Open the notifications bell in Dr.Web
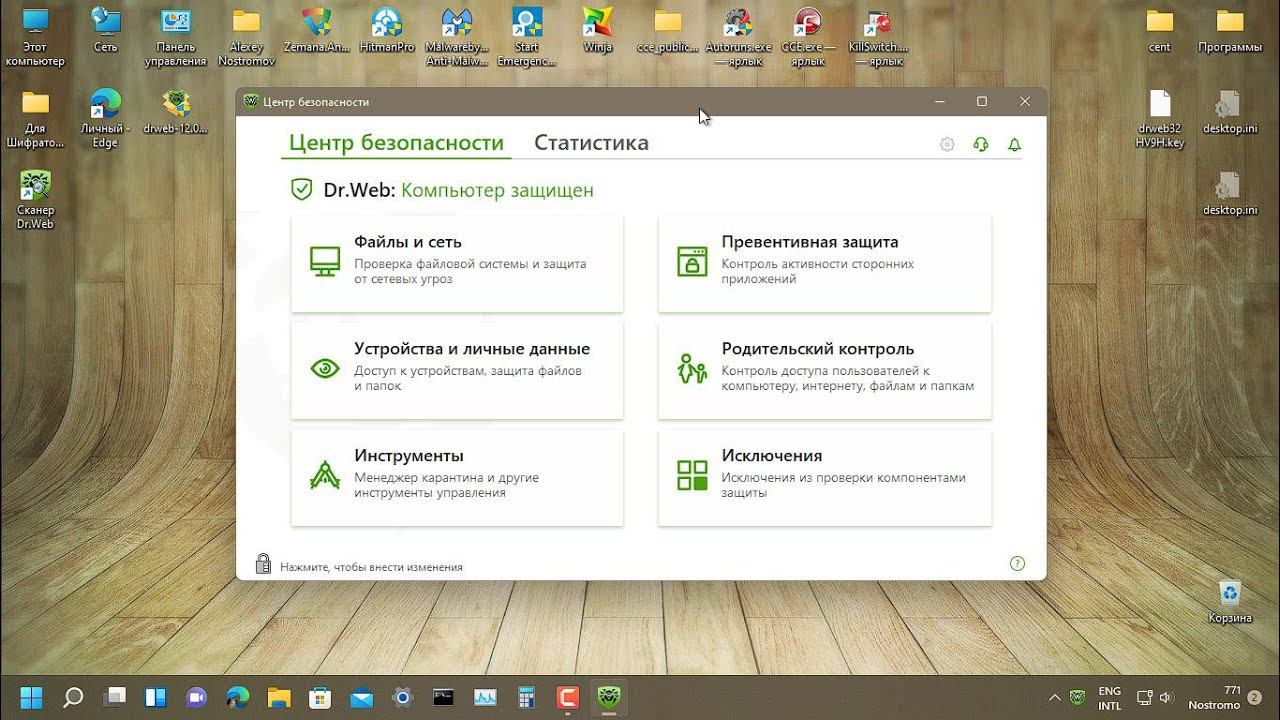Image resolution: width=1280 pixels, height=720 pixels. 1015,145
